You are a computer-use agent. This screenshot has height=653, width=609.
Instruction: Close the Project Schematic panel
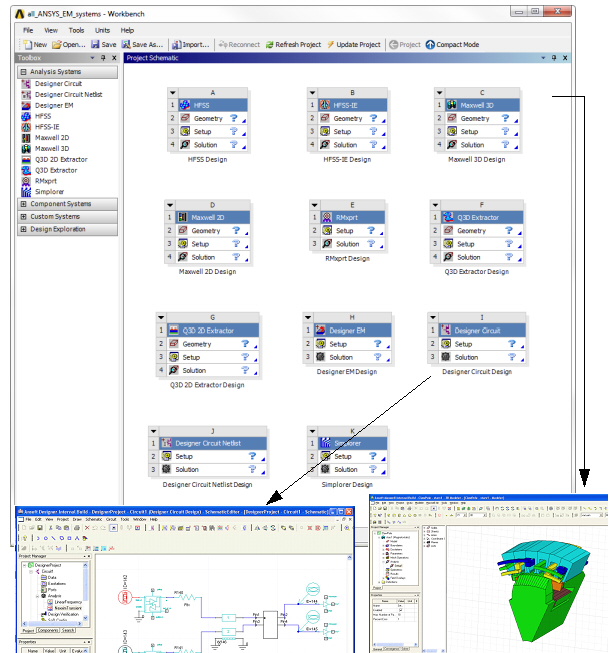click(x=565, y=58)
